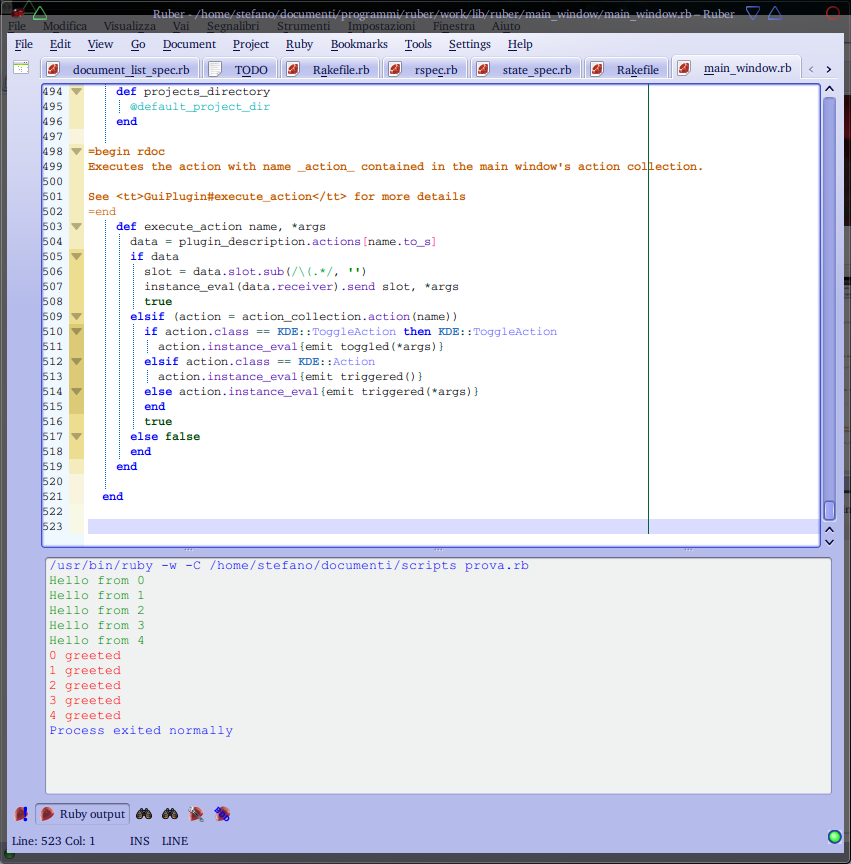The height and width of the screenshot is (864, 851).
Task: Switch to the rspec.rb tab
Action: (x=425, y=69)
